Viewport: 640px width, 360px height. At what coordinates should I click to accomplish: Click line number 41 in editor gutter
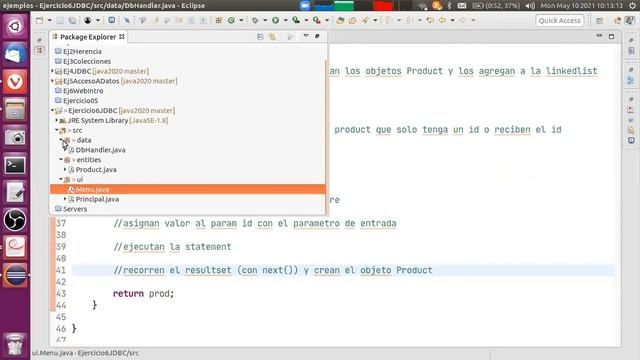pyautogui.click(x=61, y=270)
